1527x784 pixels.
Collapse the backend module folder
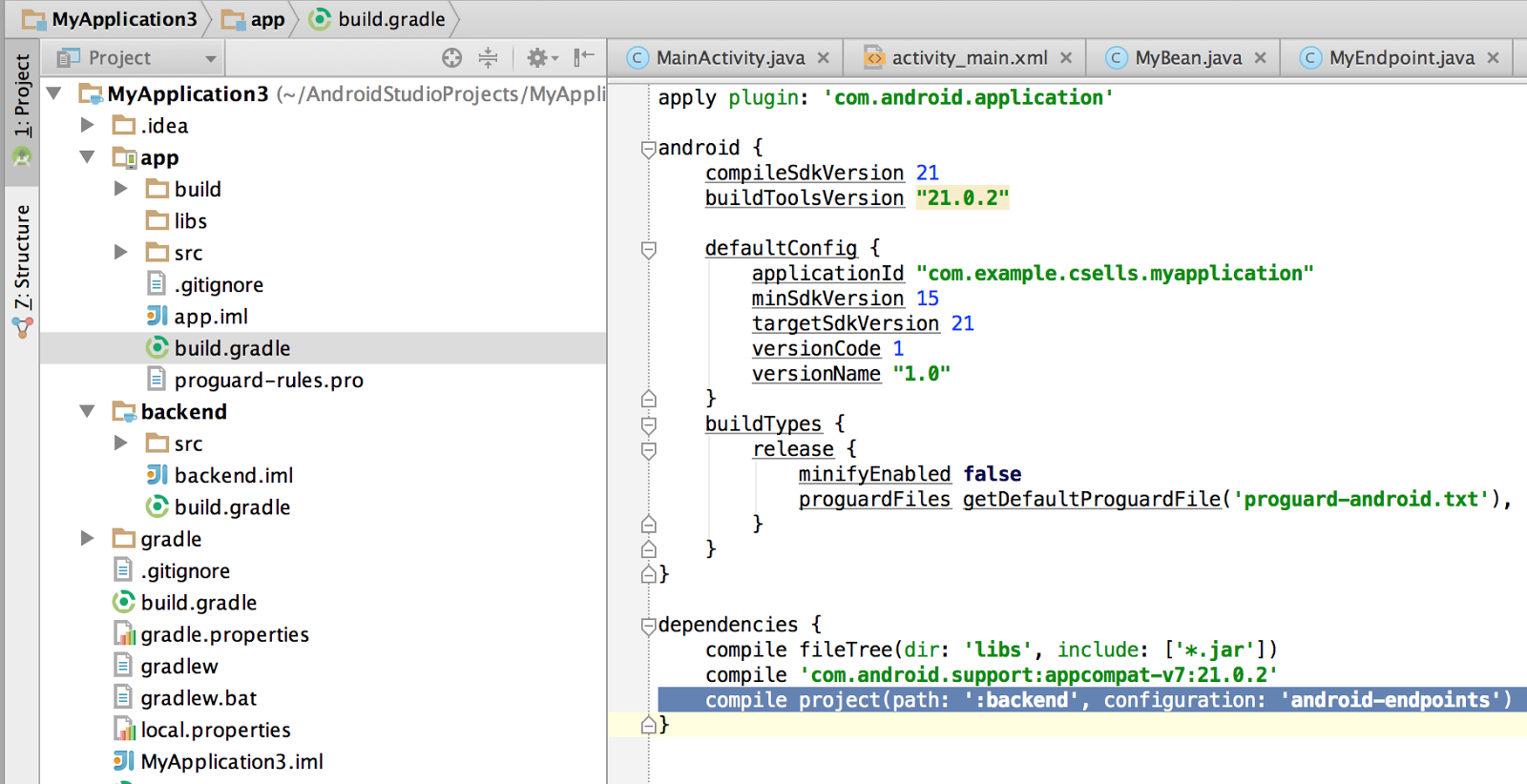[88, 411]
